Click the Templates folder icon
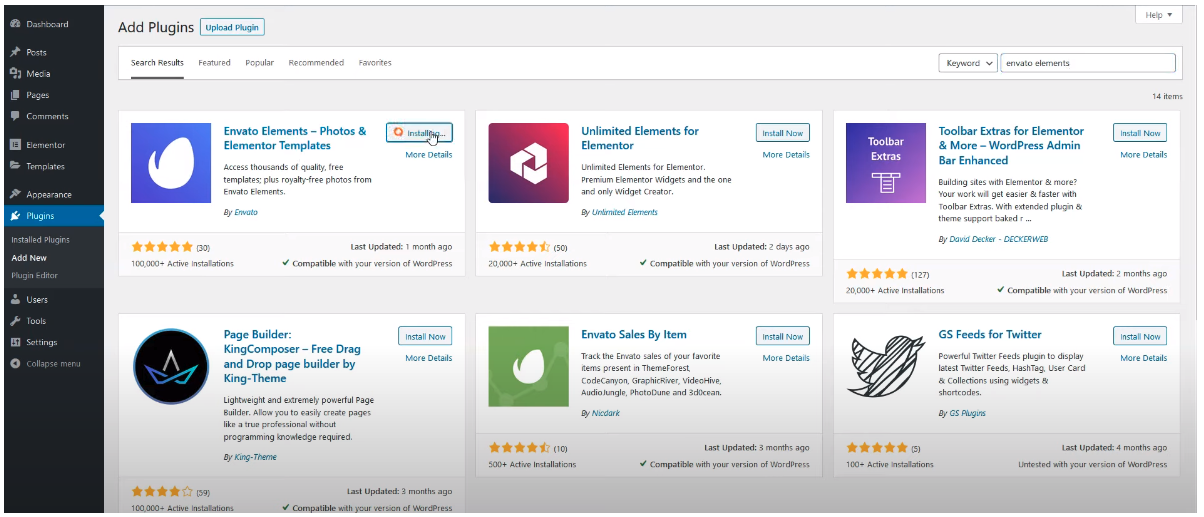This screenshot has height=517, width=1204. point(15,166)
